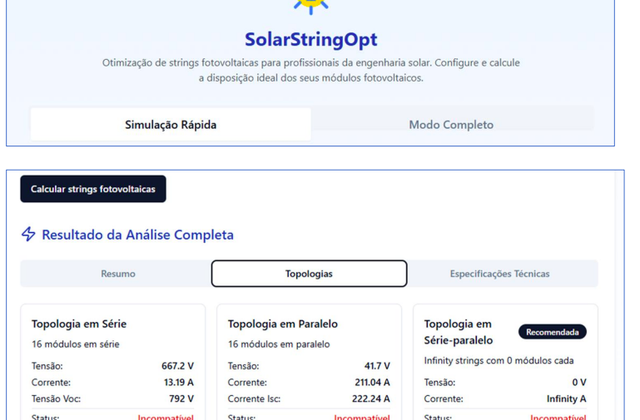
Task: Click 'Infinity strings com 0 módulos cada'
Action: (499, 360)
